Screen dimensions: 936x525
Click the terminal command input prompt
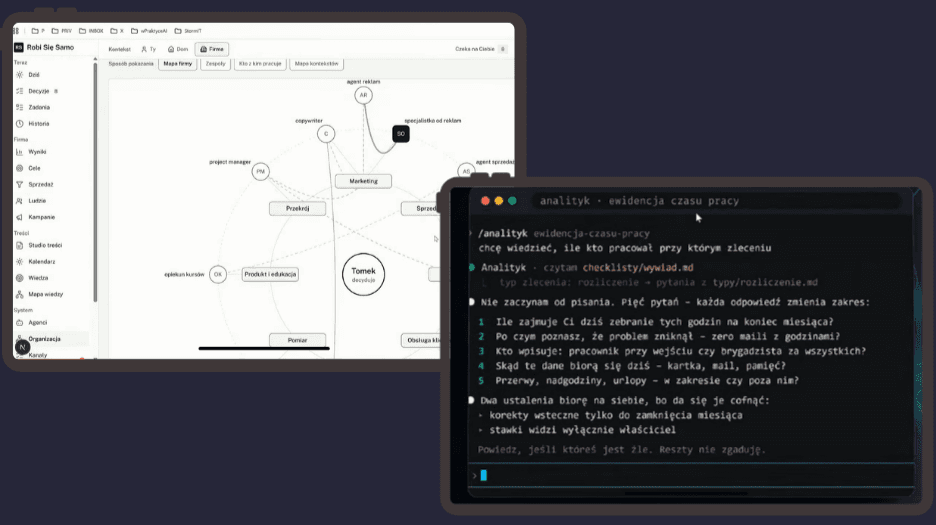pyautogui.click(x=692, y=475)
